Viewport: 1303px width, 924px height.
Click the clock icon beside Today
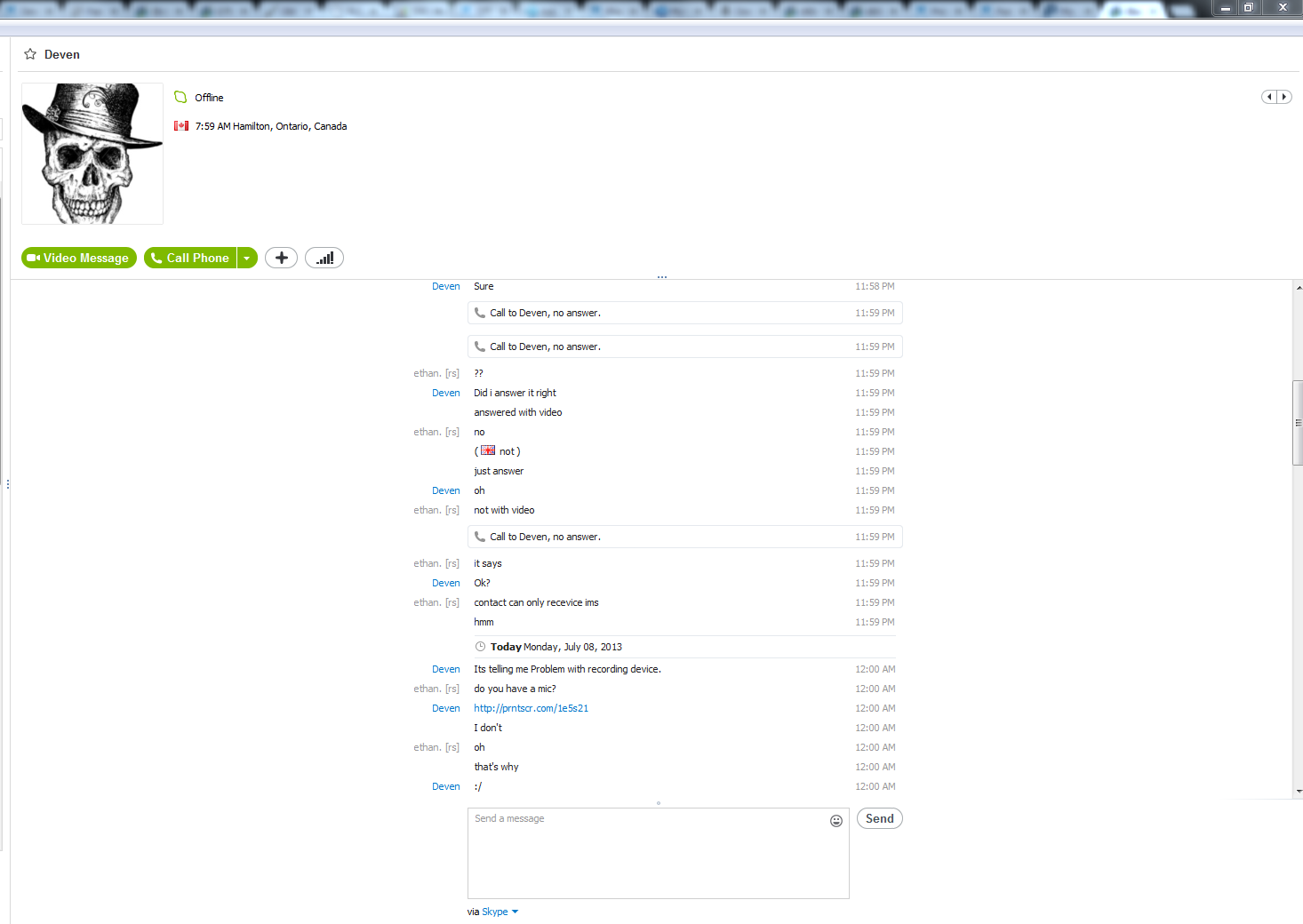(481, 647)
